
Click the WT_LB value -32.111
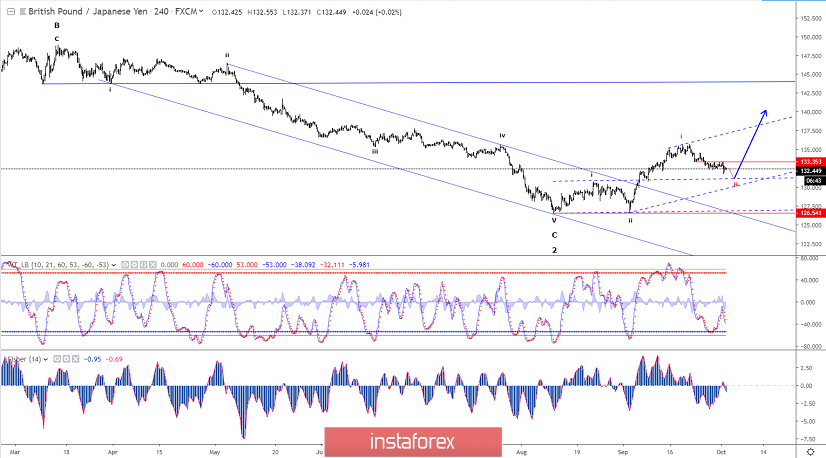point(331,265)
